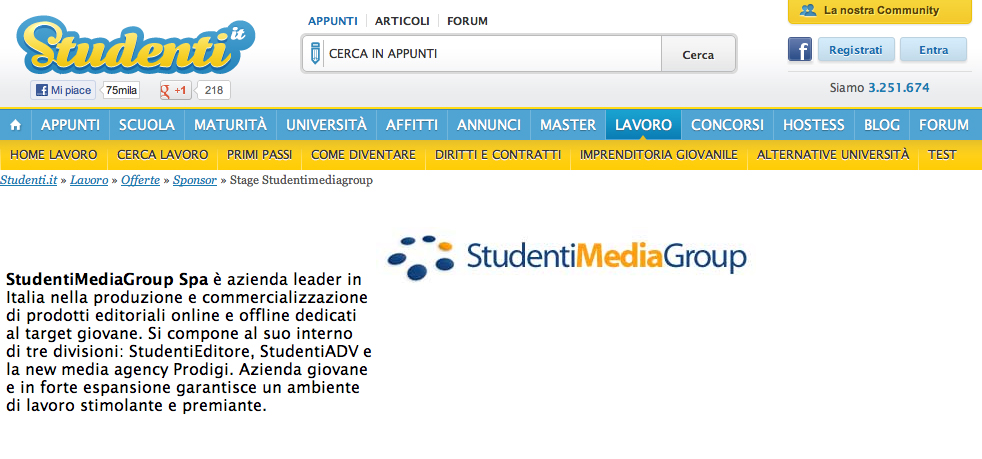
Task: Click the 218 Google plus counter
Action: 214,90
